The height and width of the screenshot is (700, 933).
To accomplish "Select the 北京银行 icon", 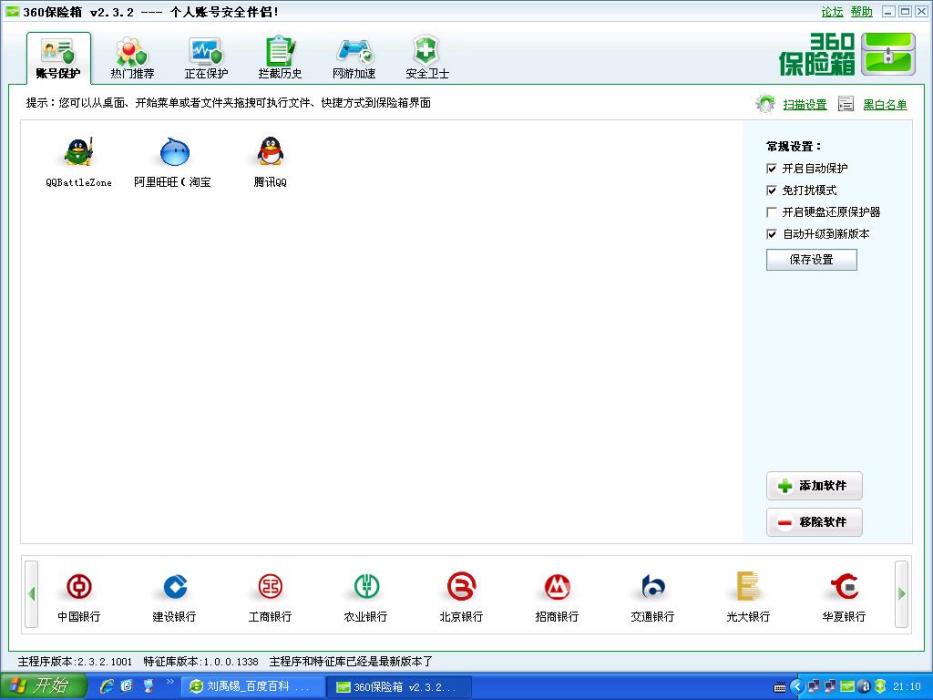I will 461,587.
